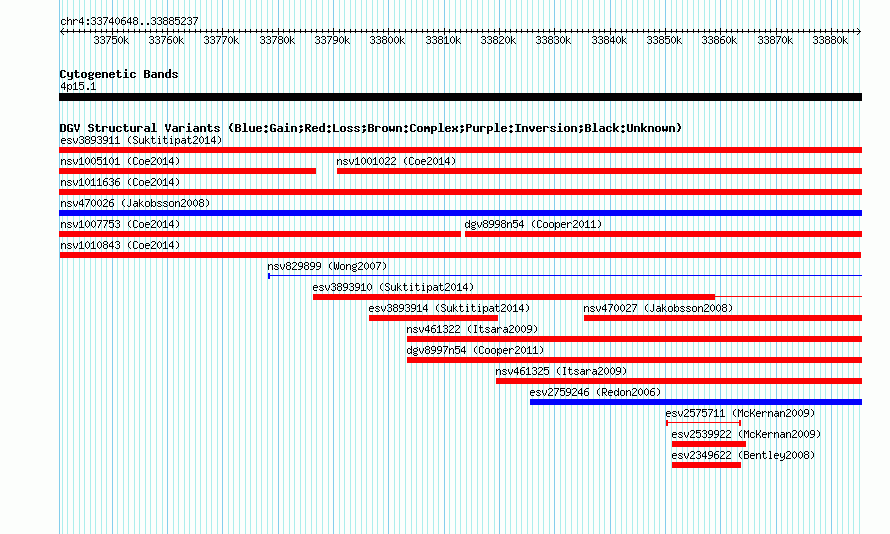Click the nsv1011636 (Coe2014) label
Image resolution: width=890 pixels, height=534 pixels.
(x=120, y=182)
